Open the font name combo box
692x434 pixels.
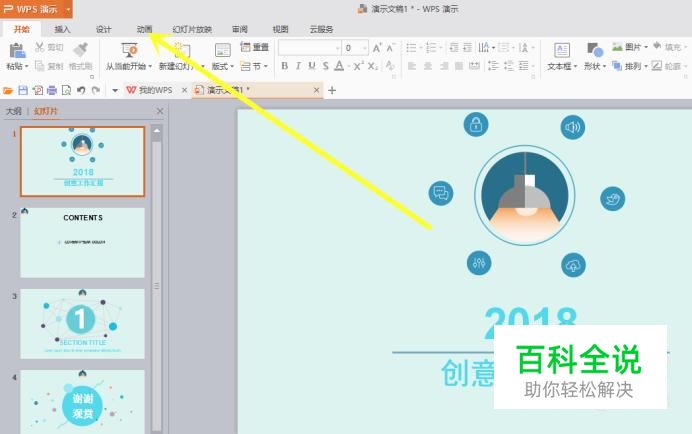coord(310,48)
